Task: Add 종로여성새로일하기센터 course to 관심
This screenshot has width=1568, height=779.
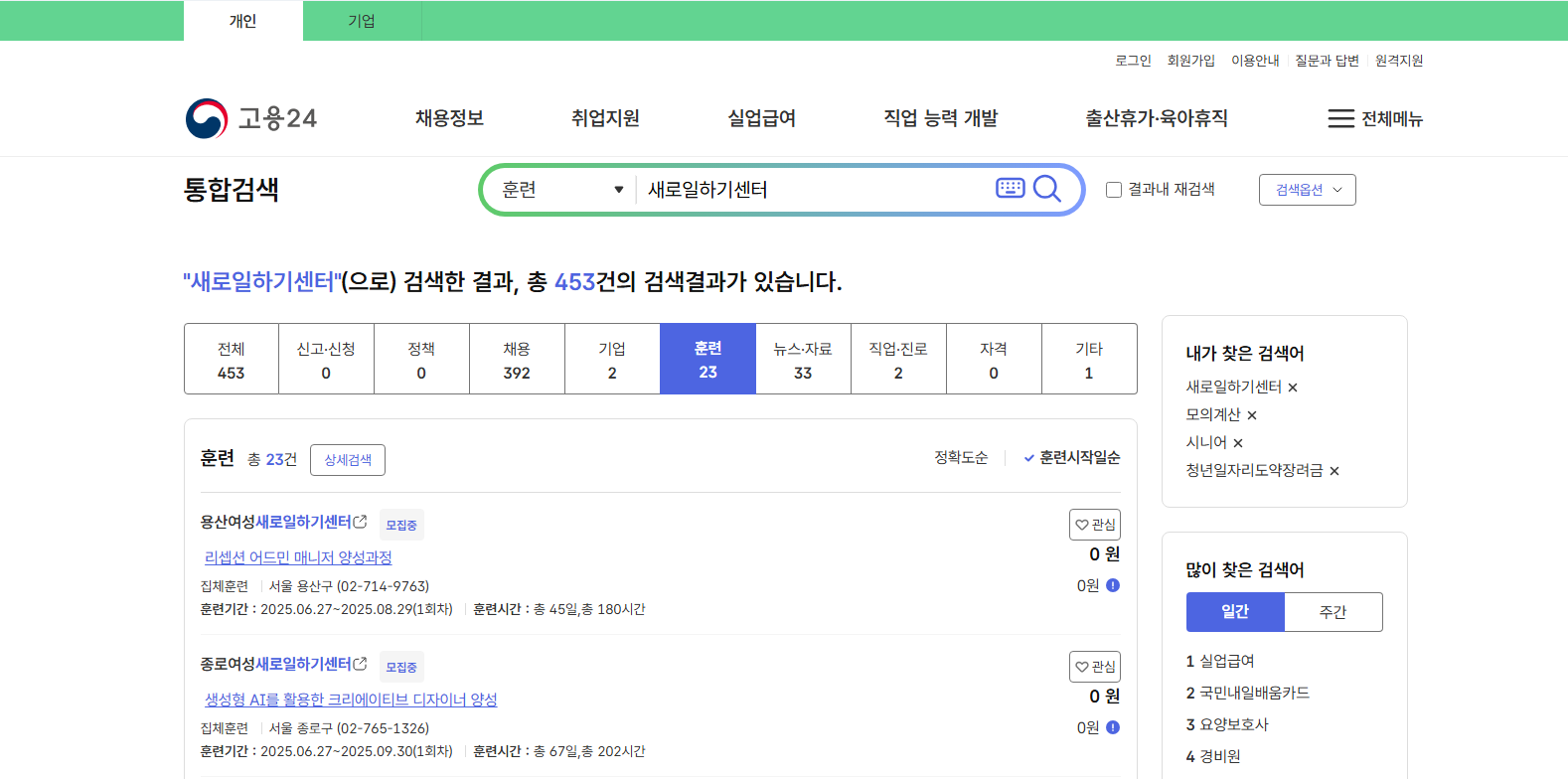Action: click(1095, 667)
